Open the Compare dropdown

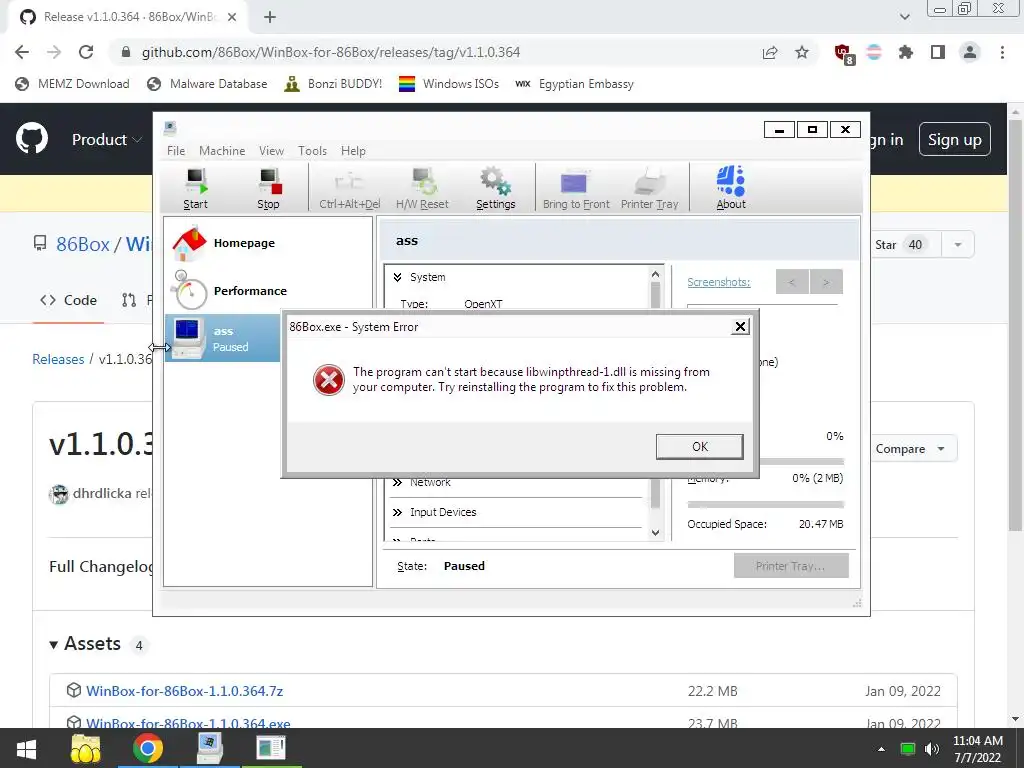tap(910, 449)
